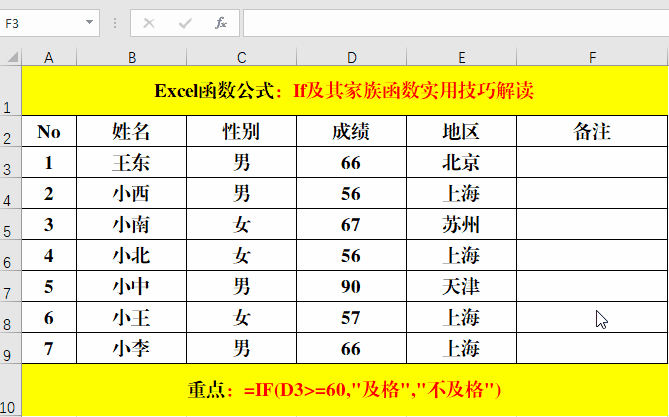This screenshot has width=669, height=417.
Task: Click the region cell 北京
Action: 462,162
